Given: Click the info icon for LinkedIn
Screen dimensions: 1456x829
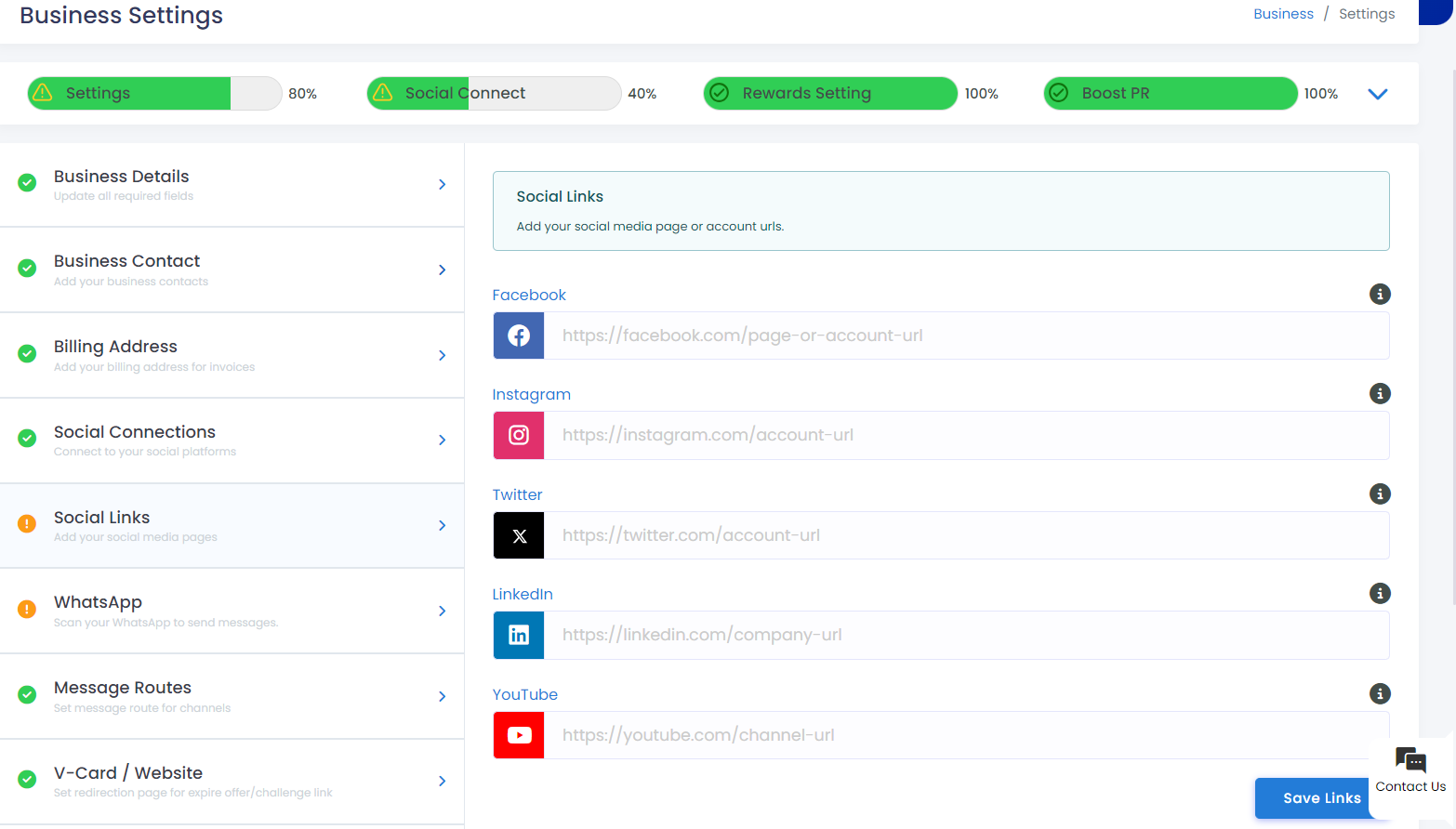Looking at the screenshot, I should [x=1380, y=594].
